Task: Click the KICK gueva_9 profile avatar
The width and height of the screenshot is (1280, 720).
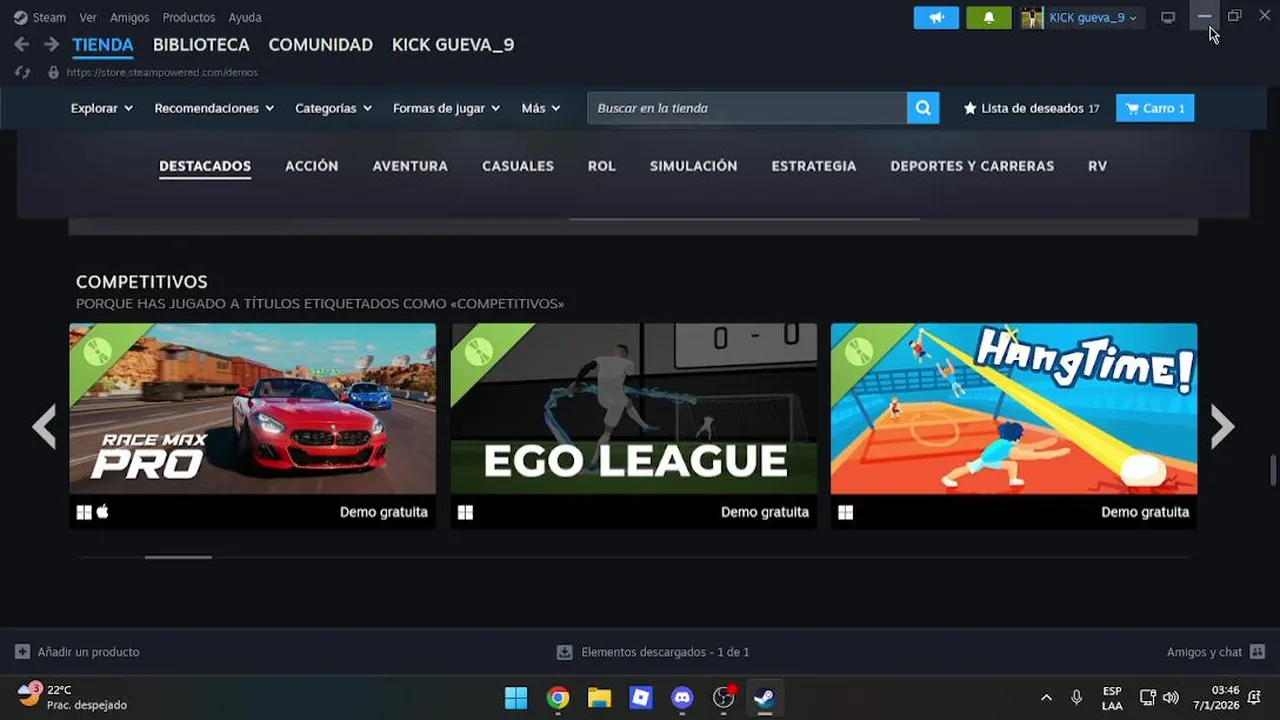Action: click(x=1032, y=17)
